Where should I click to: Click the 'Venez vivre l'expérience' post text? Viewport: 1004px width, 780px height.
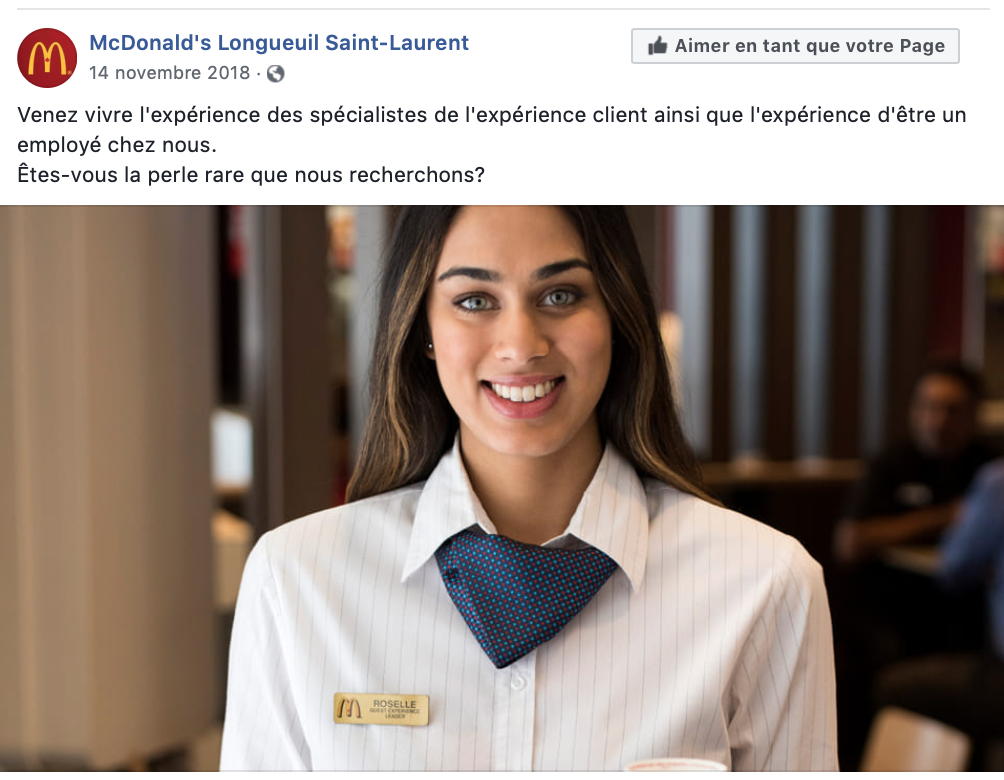pos(492,115)
